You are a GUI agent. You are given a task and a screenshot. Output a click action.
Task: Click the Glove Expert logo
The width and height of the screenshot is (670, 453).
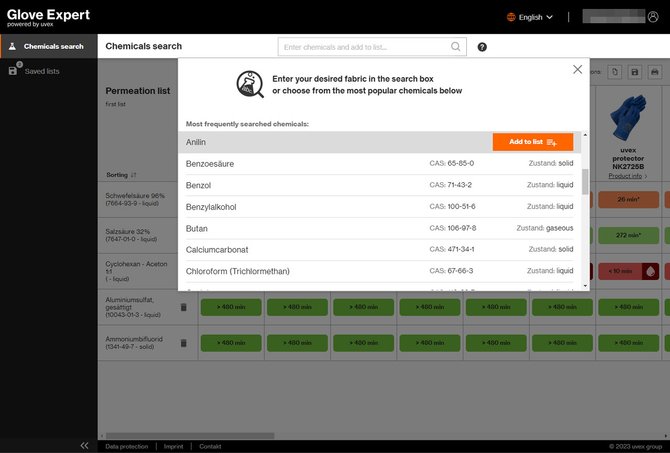coord(48,17)
